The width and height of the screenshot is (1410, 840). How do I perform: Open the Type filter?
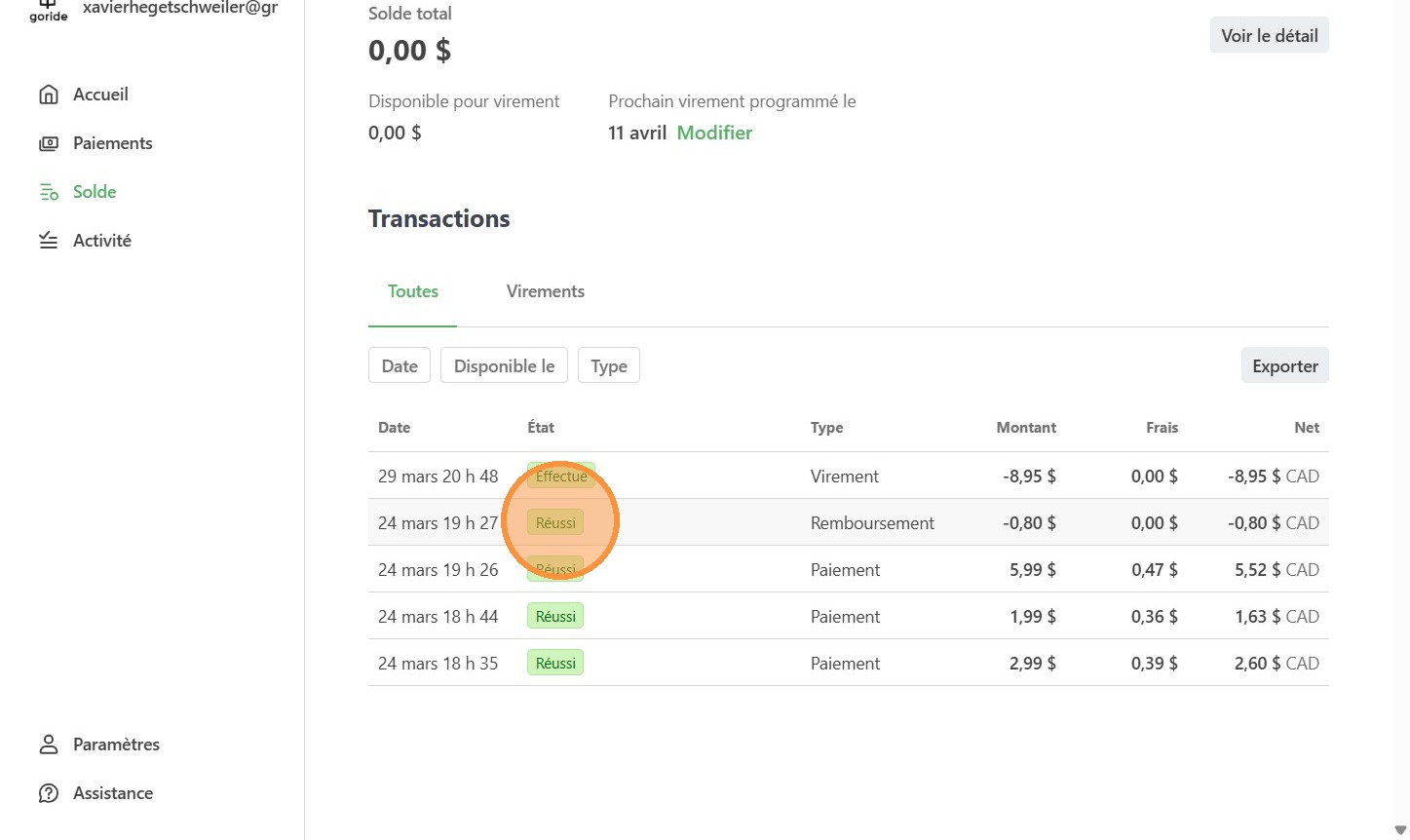coord(609,365)
